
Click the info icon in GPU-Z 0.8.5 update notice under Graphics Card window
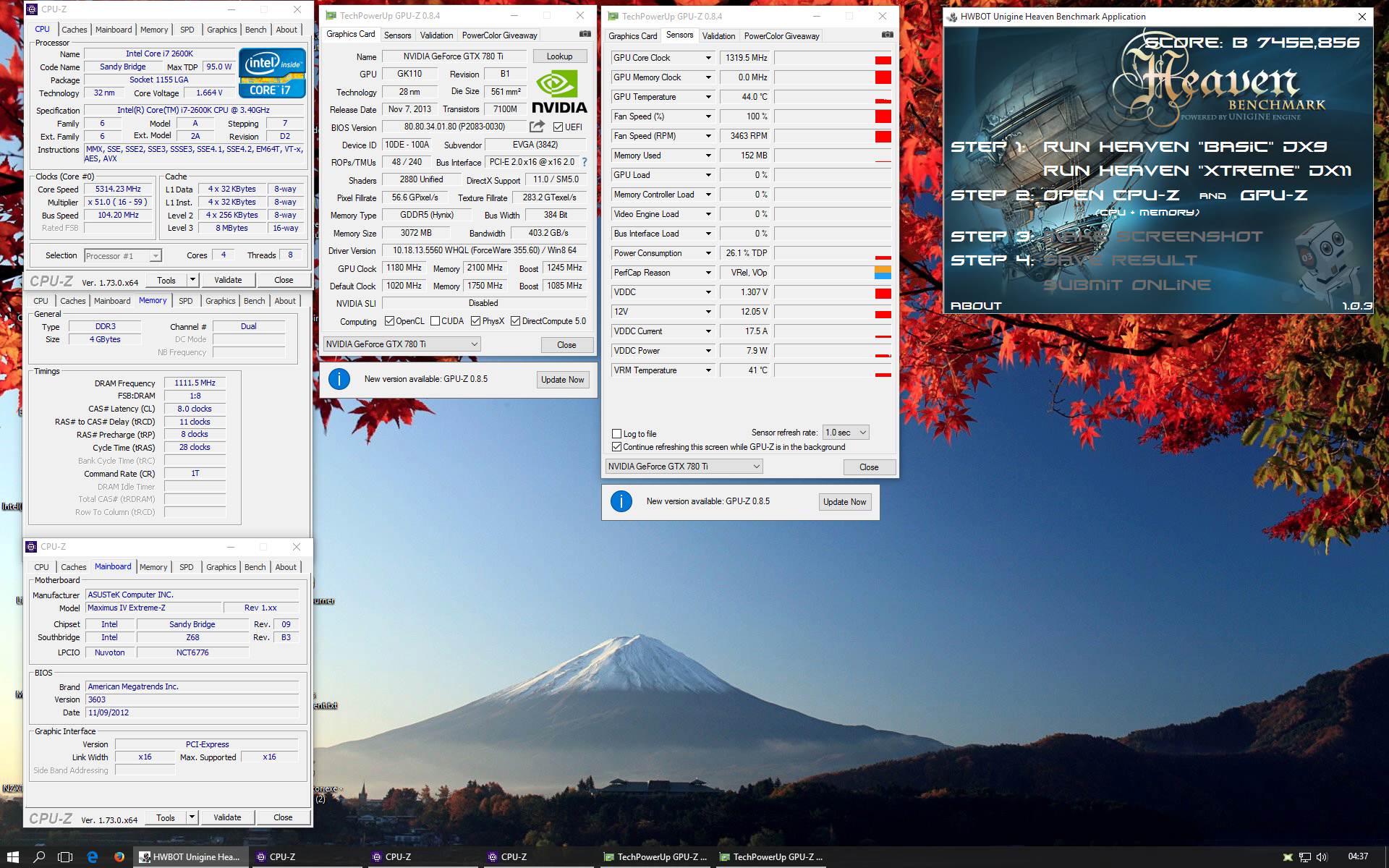click(339, 379)
